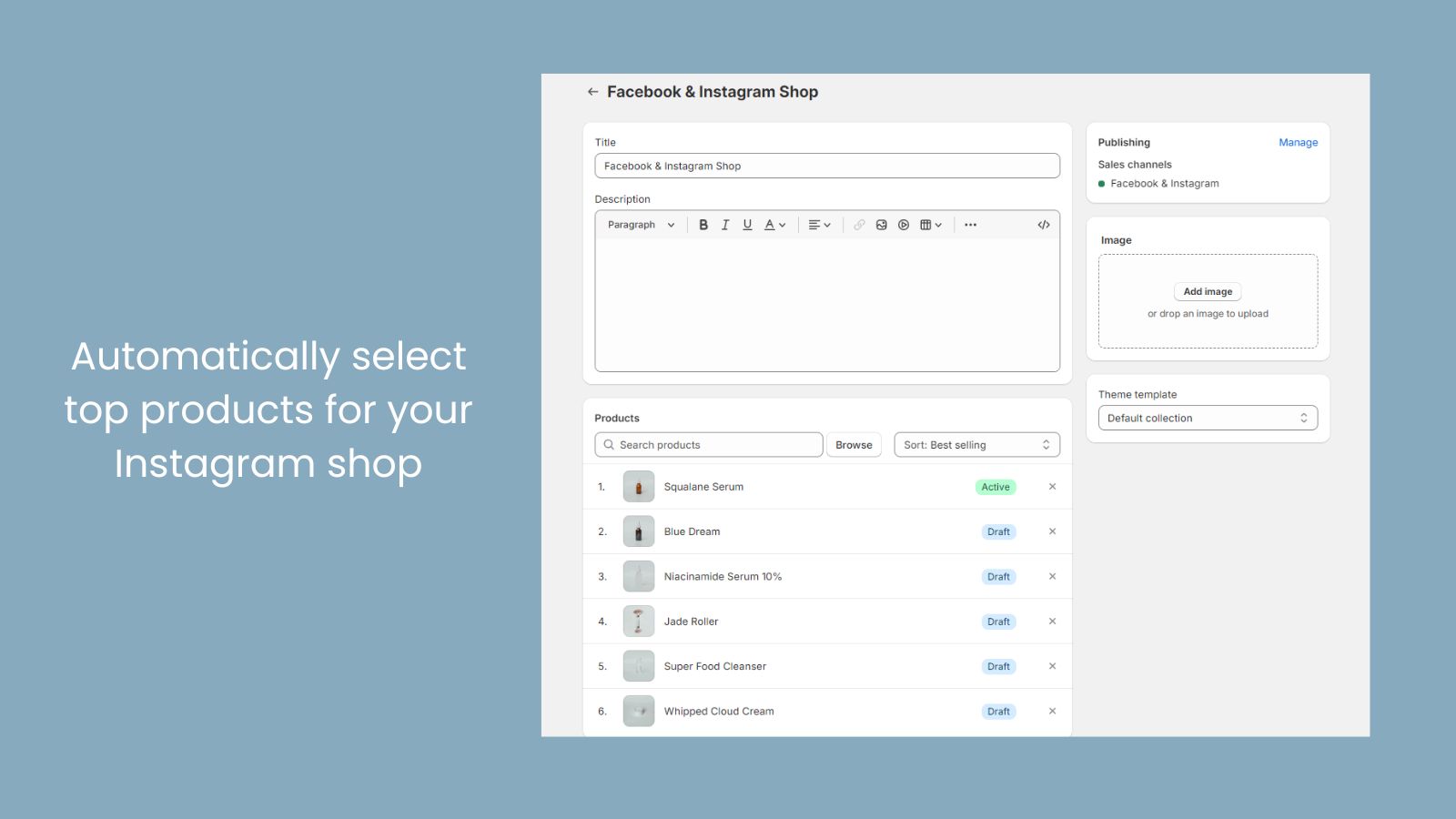Go back using the arrow beside the page title
The height and width of the screenshot is (819, 1456).
pos(592,92)
